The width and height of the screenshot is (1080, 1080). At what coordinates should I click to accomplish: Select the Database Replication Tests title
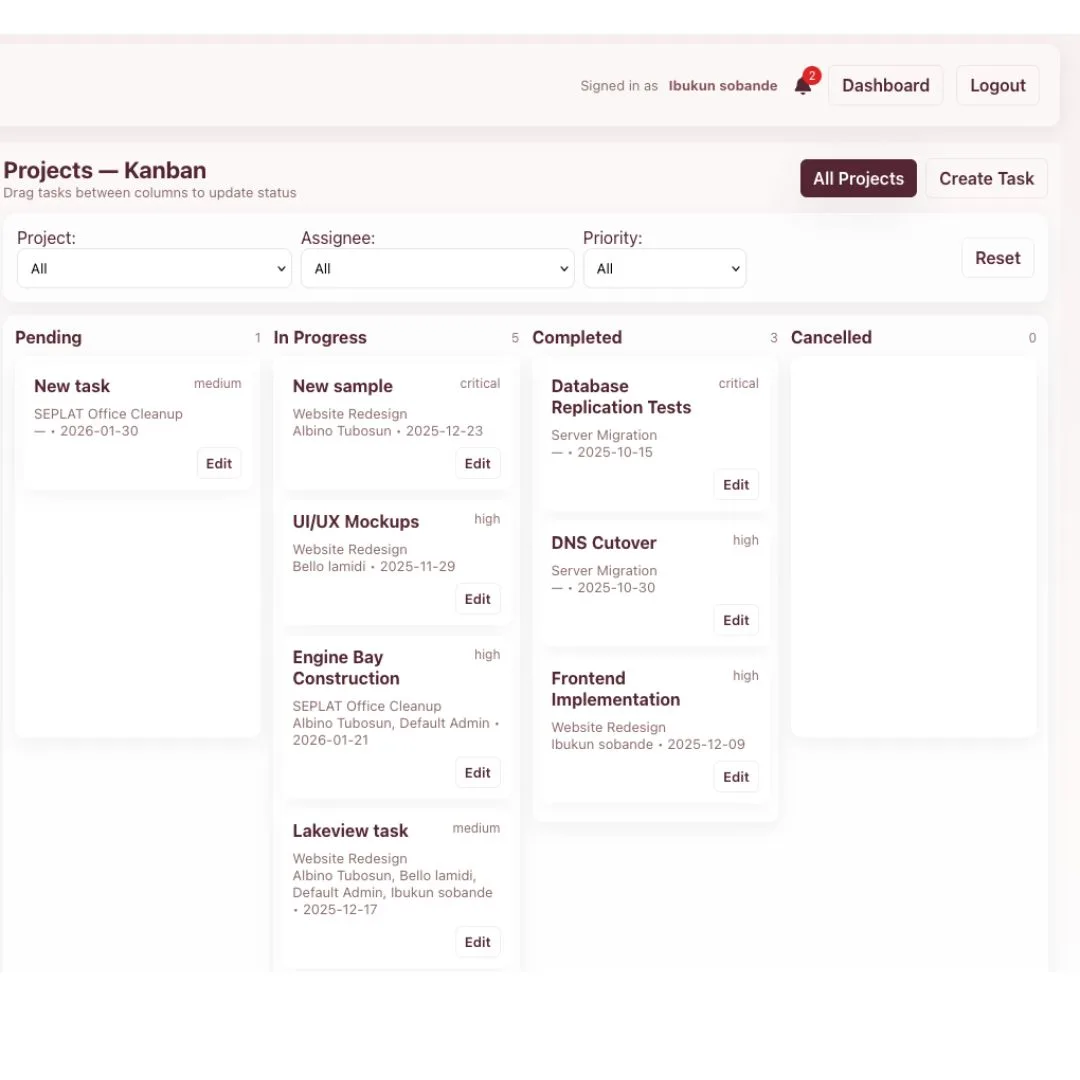coord(621,397)
